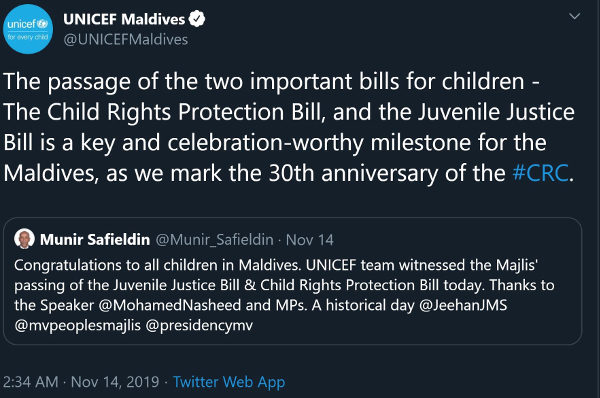
Task: Click the 2:34 AM tweet time
Action: (31, 382)
